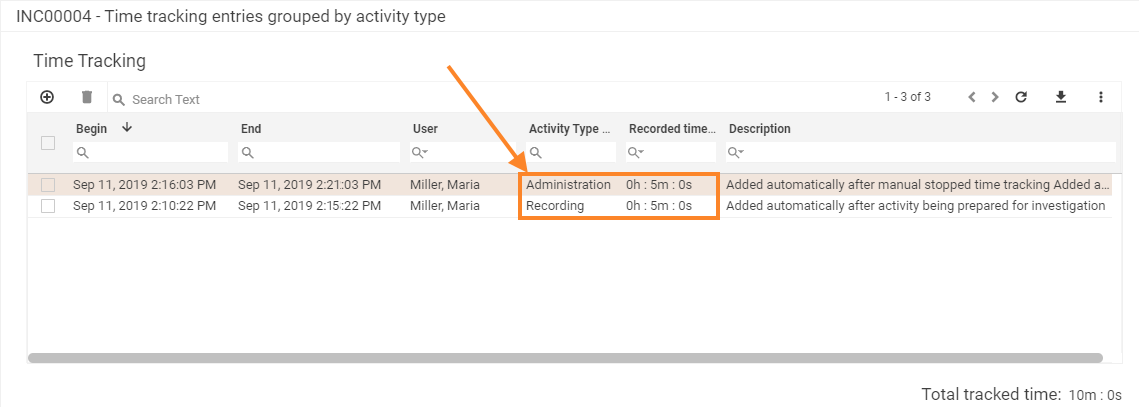Check the Administration row checkbox
1139x407 pixels.
pyautogui.click(x=47, y=185)
